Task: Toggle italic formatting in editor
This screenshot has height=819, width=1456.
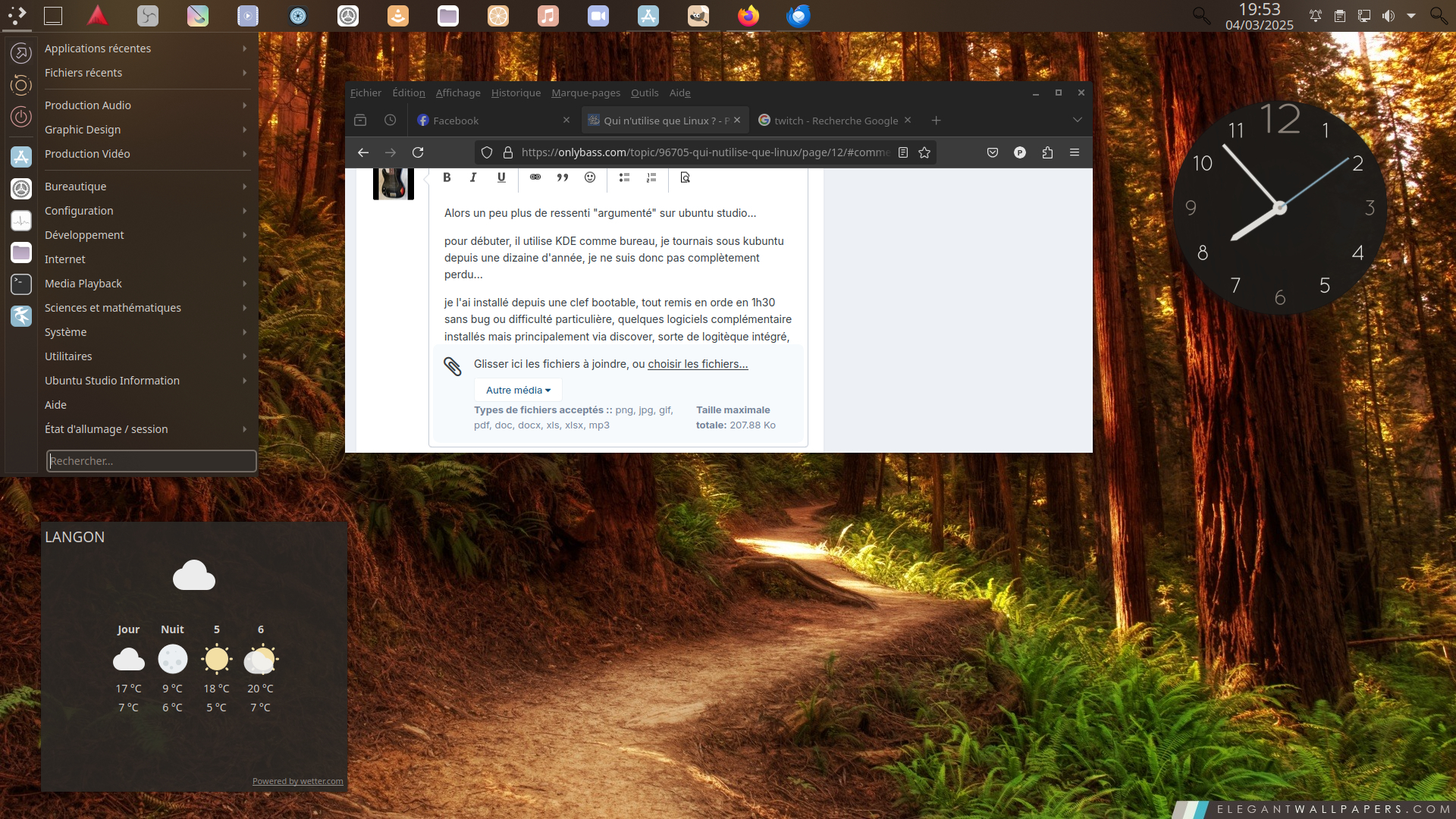Action: 473,177
